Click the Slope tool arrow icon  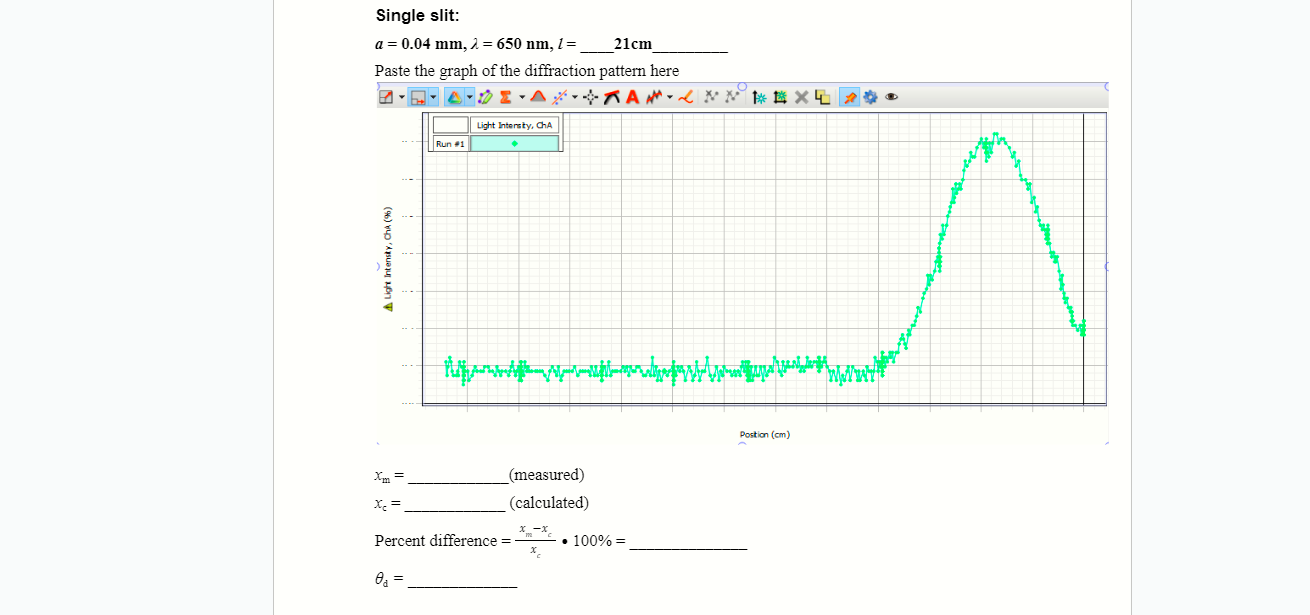613,96
